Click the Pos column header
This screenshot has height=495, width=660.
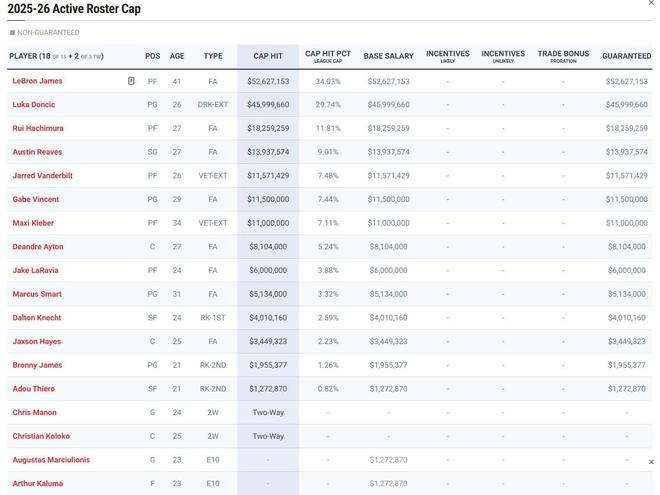click(x=152, y=56)
